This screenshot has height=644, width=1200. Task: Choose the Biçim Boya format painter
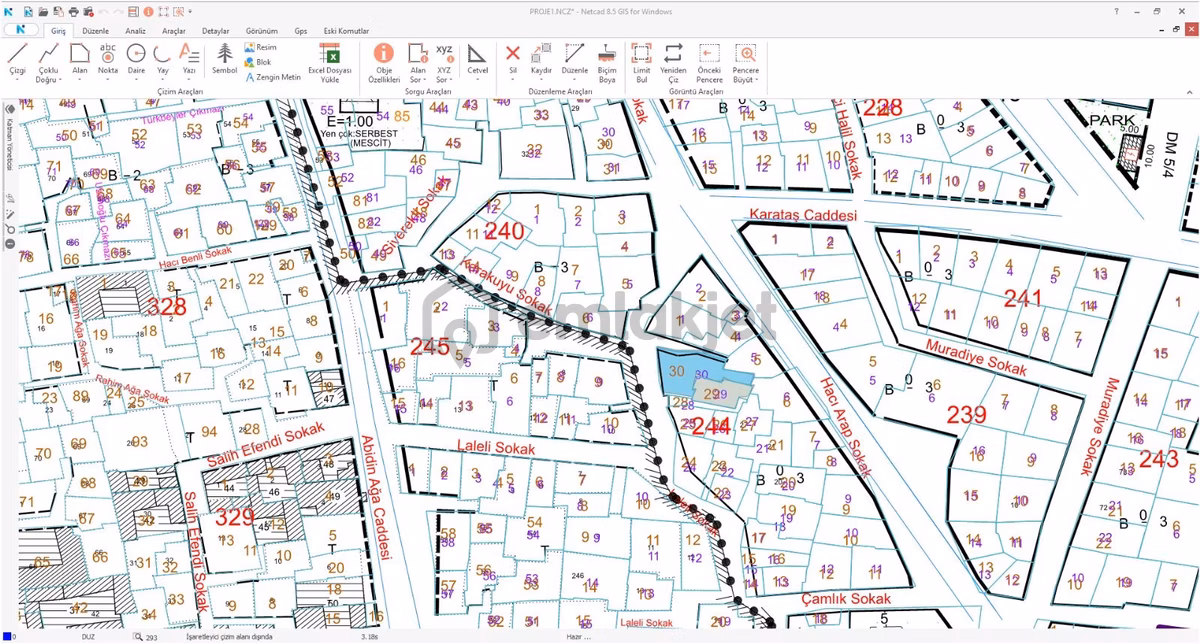click(607, 62)
